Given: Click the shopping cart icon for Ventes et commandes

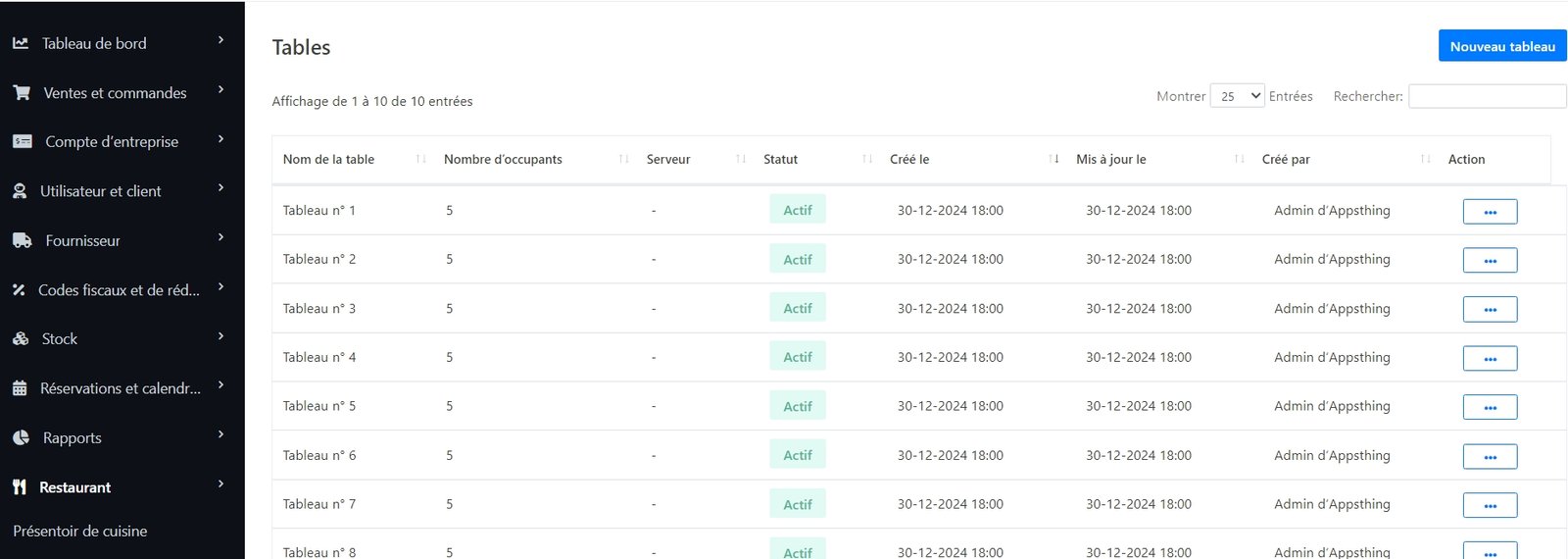Looking at the screenshot, I should (x=22, y=93).
